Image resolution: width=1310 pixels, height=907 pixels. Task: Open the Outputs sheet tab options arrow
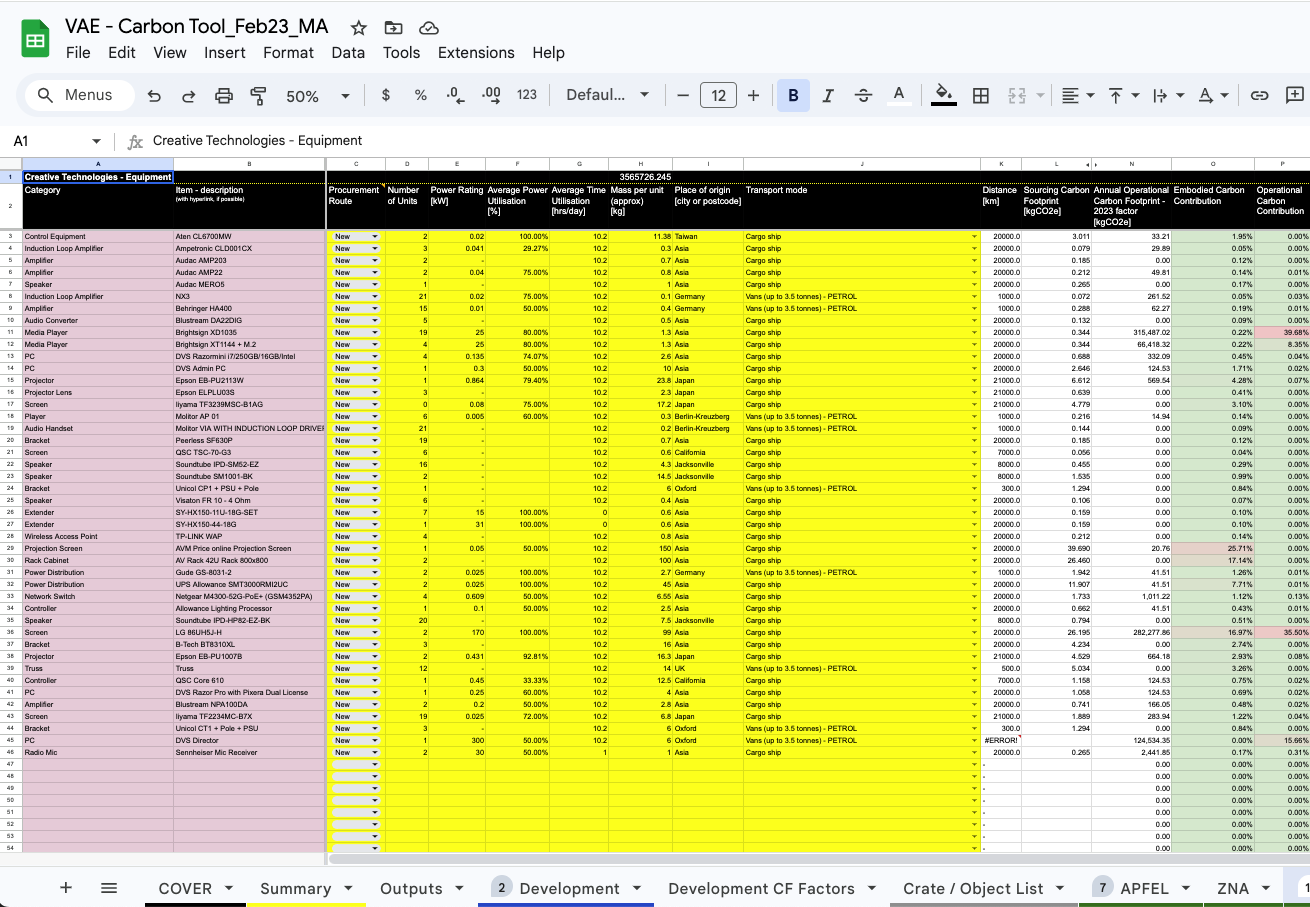[460, 888]
